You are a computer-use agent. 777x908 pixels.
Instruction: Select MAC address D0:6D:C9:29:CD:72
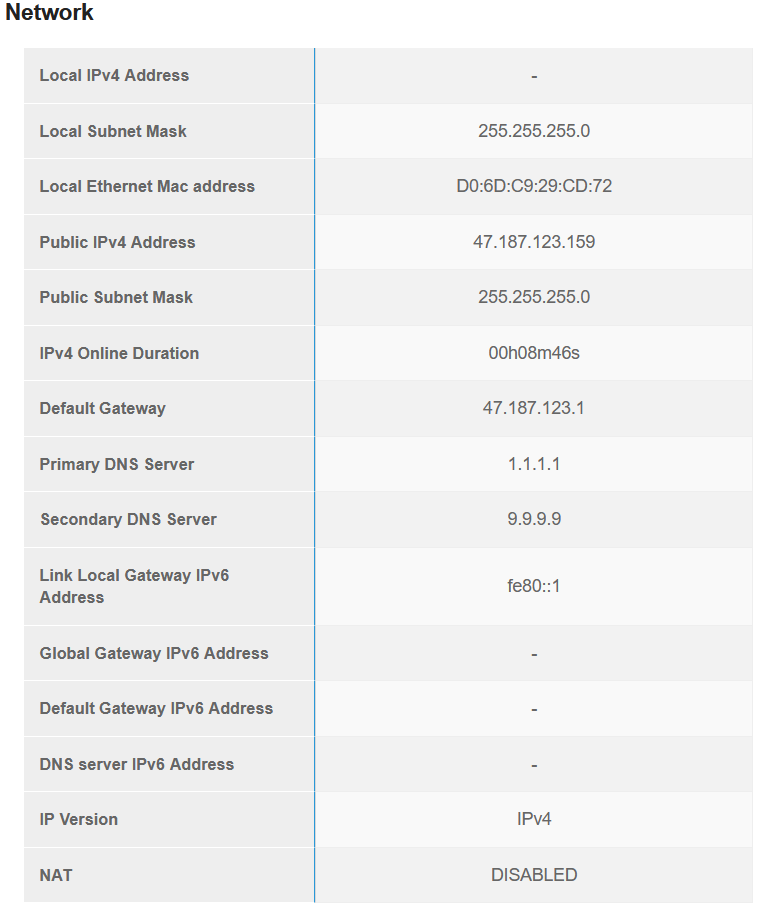click(534, 186)
